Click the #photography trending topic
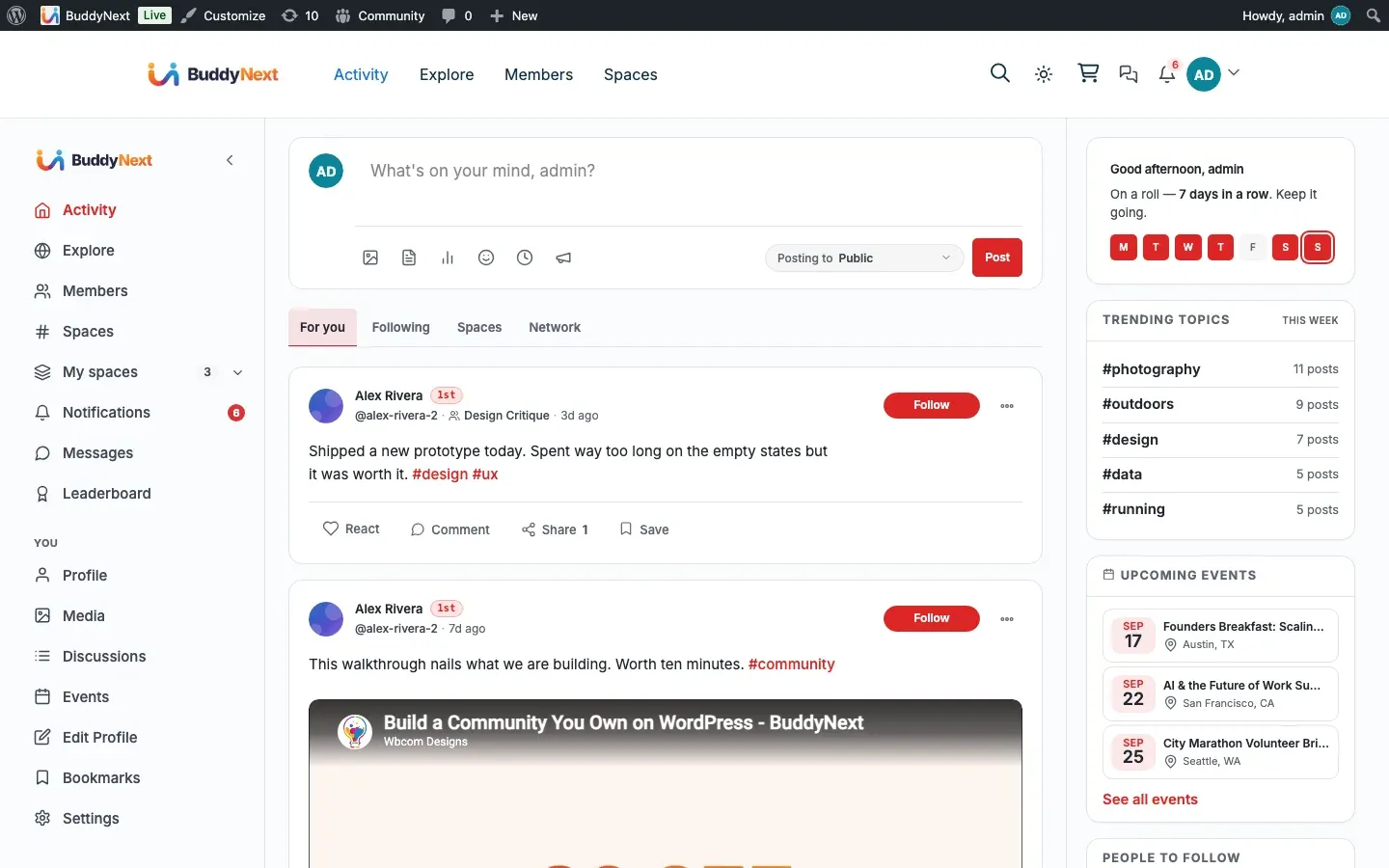Viewport: 1389px width, 868px height. (x=1152, y=369)
